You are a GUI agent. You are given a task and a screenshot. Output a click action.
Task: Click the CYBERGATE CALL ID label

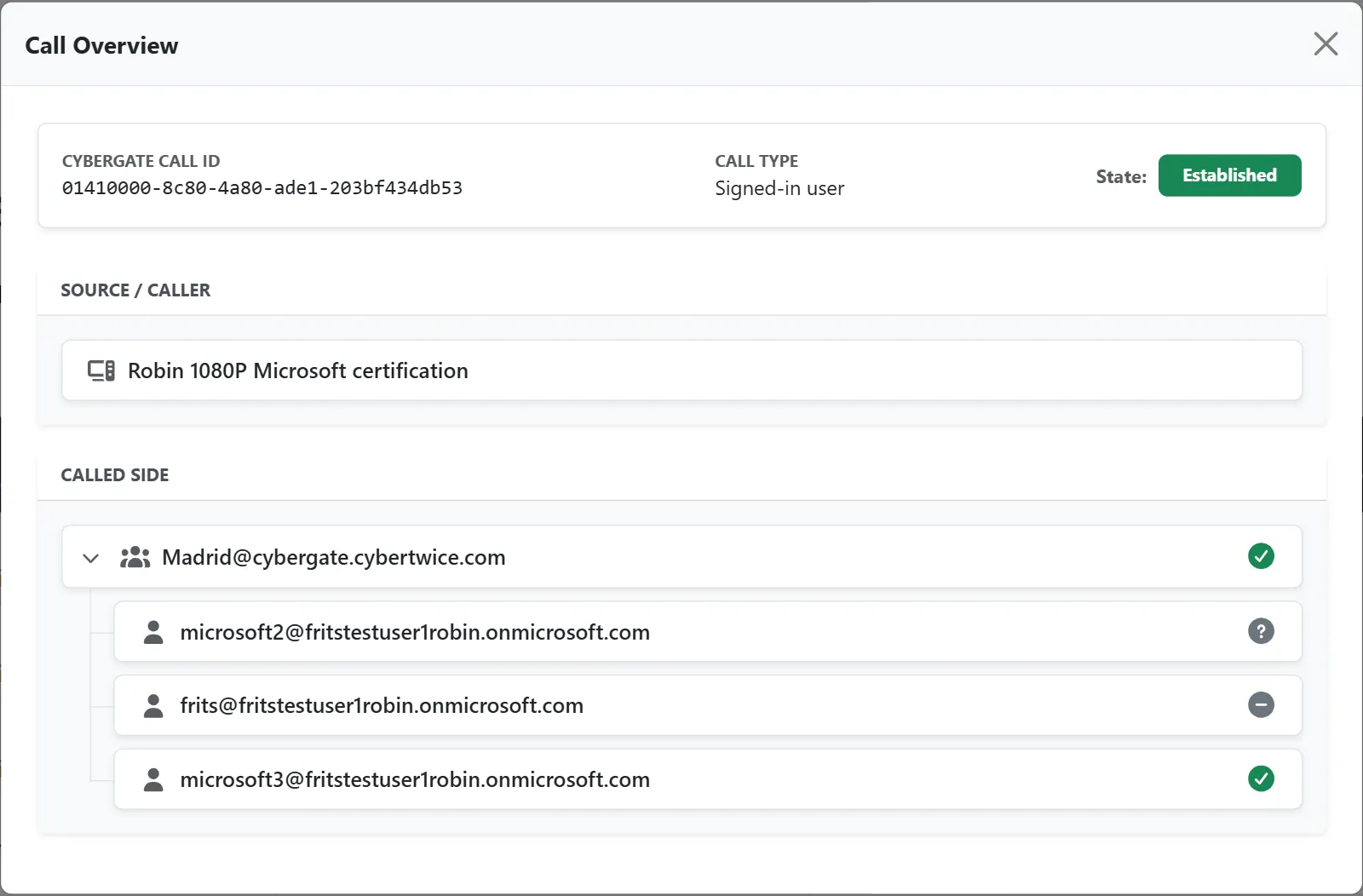[x=141, y=161]
